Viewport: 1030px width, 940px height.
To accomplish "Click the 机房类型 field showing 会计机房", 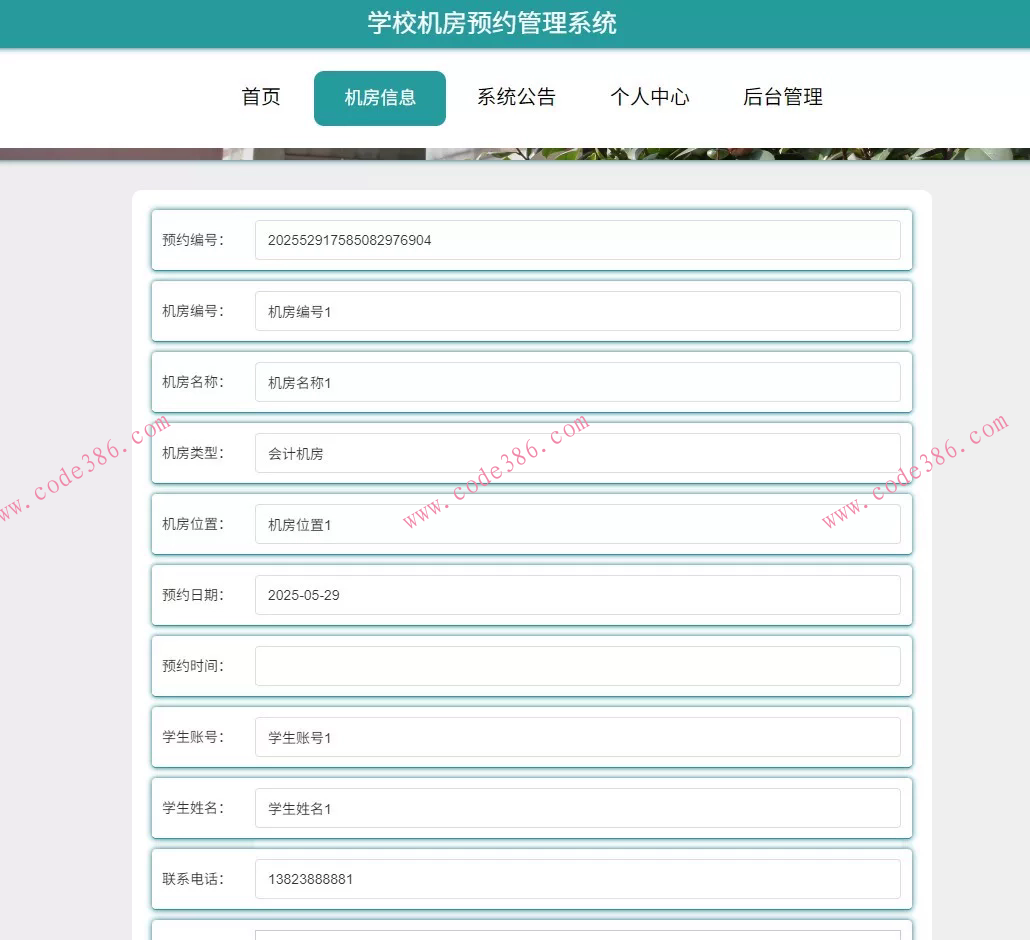I will coord(578,453).
